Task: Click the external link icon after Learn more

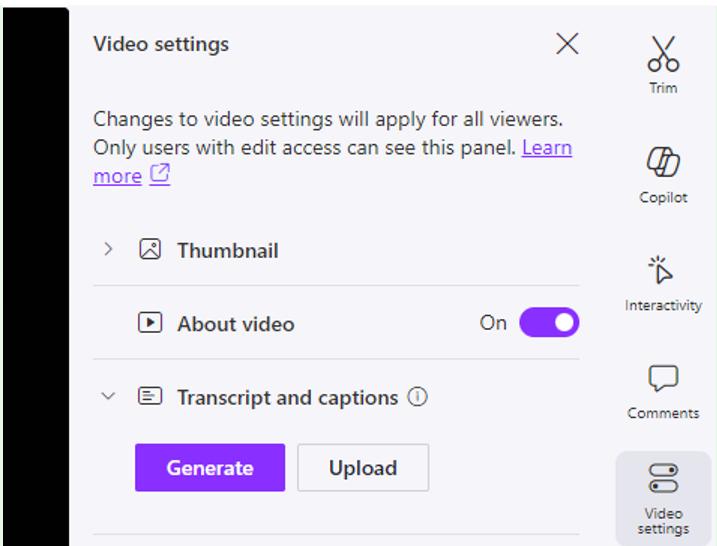Action: click(x=160, y=175)
